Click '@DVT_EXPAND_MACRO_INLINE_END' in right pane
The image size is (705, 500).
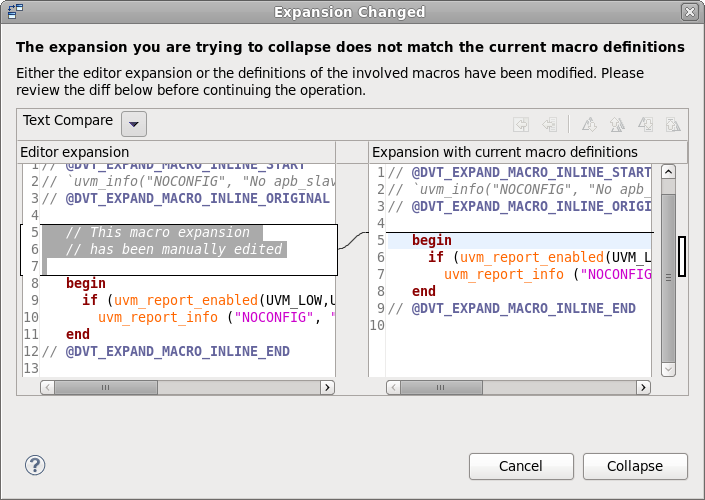[x=523, y=308]
